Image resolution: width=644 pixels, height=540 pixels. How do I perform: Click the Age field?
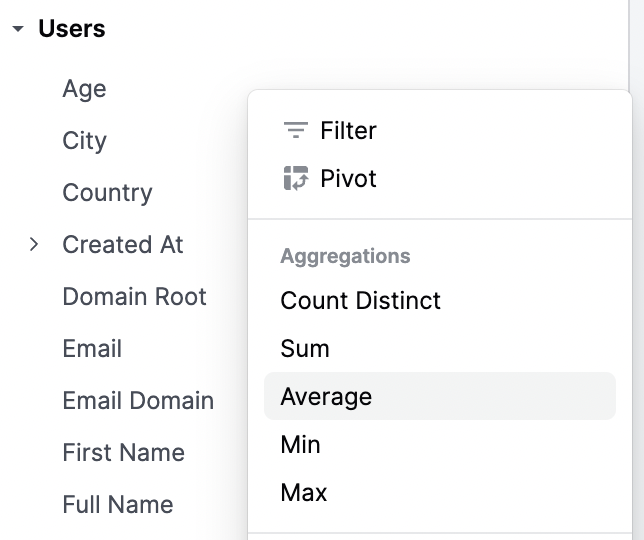click(x=84, y=89)
